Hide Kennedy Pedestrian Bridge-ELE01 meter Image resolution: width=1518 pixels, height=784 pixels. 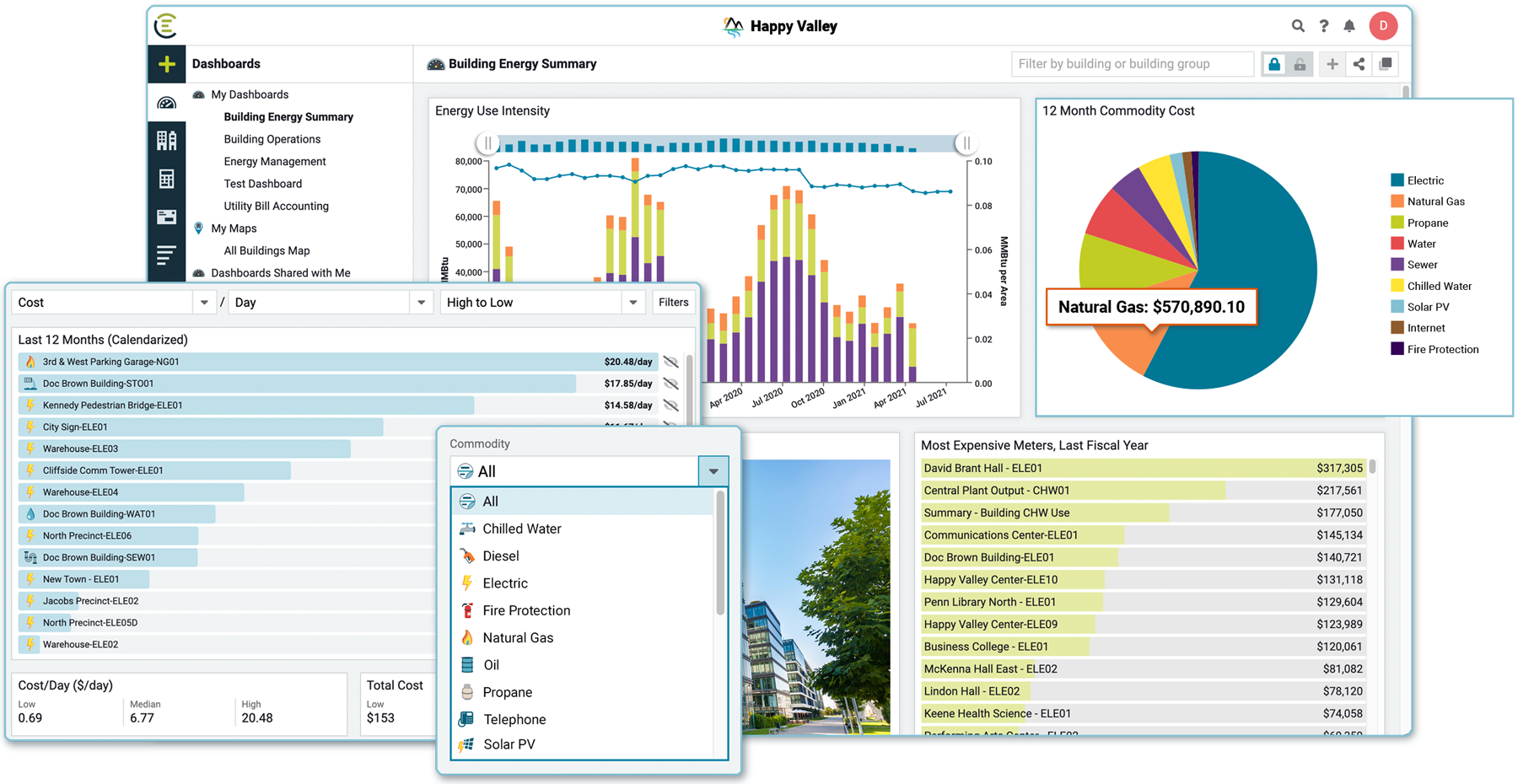[x=671, y=405]
